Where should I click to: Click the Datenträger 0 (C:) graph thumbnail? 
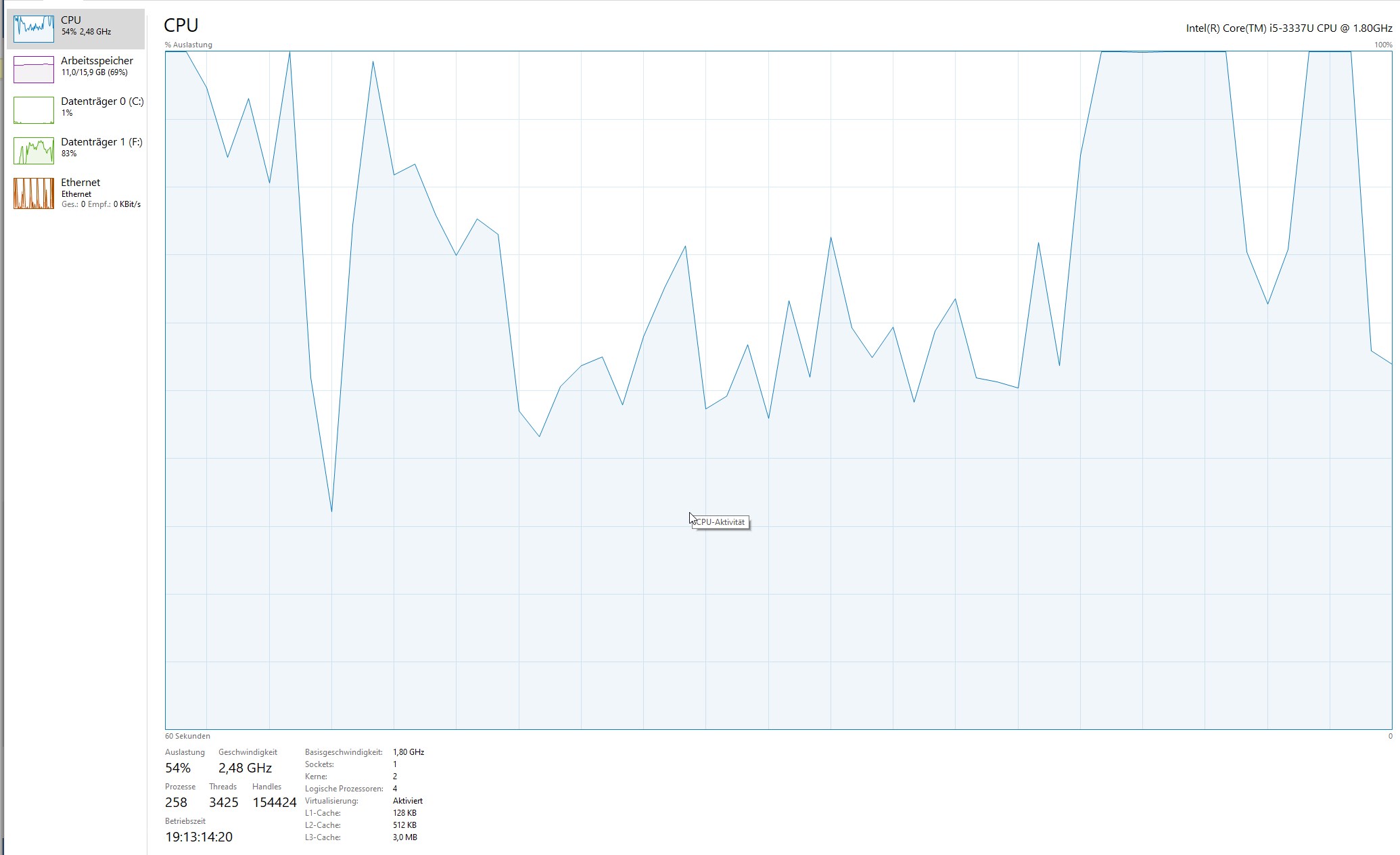(x=33, y=110)
